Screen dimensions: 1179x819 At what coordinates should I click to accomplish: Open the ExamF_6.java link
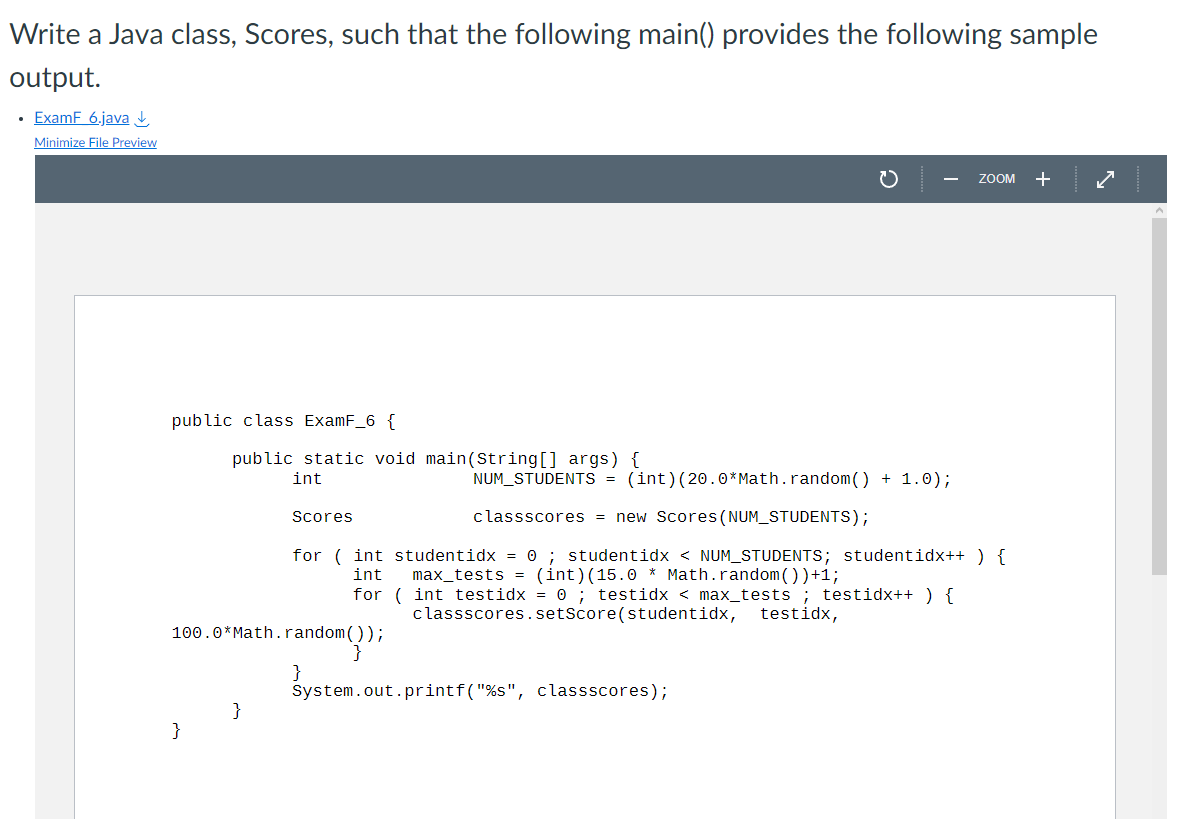(x=80, y=117)
